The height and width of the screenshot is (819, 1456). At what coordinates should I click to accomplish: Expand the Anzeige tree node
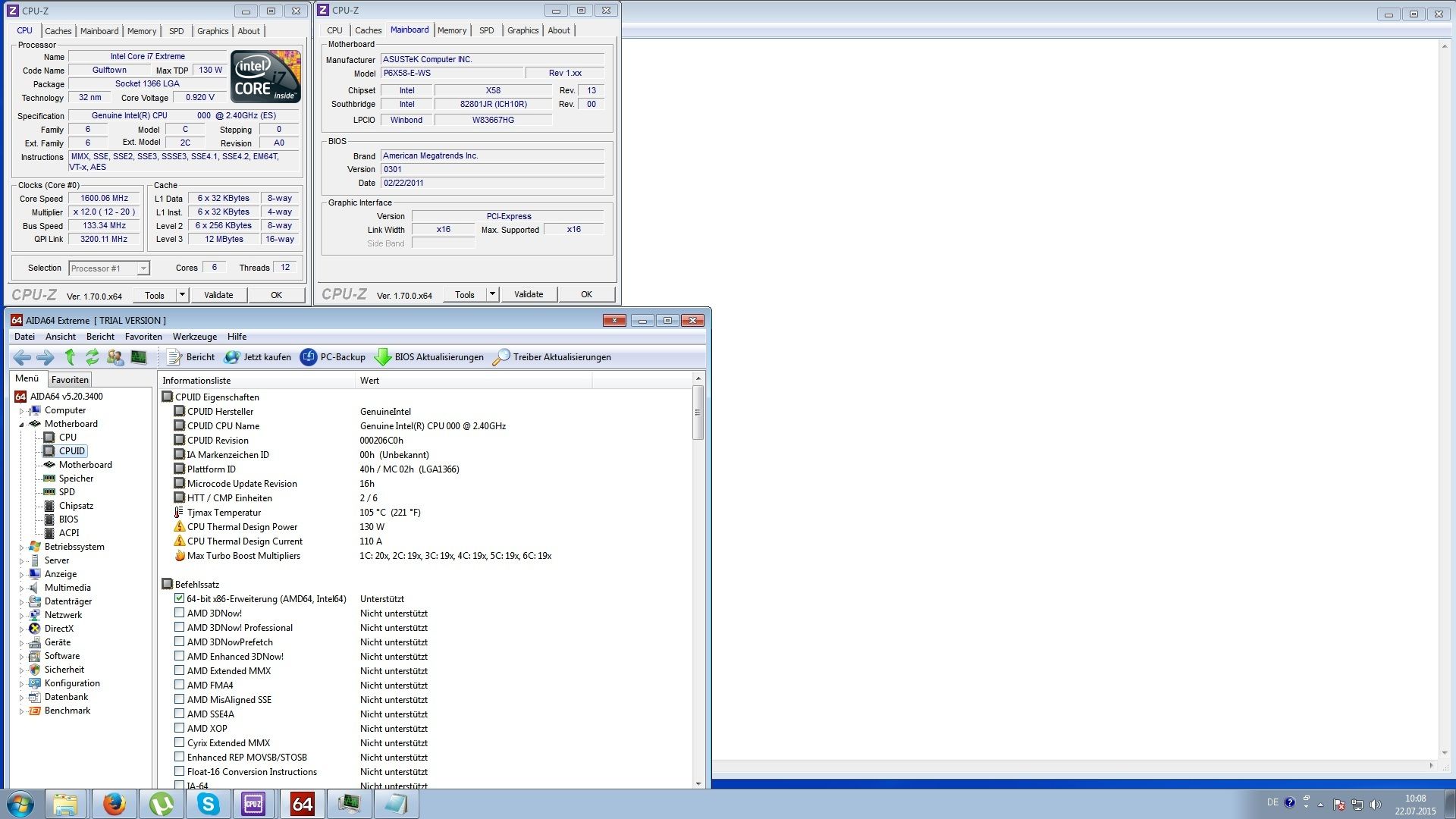tap(21, 575)
